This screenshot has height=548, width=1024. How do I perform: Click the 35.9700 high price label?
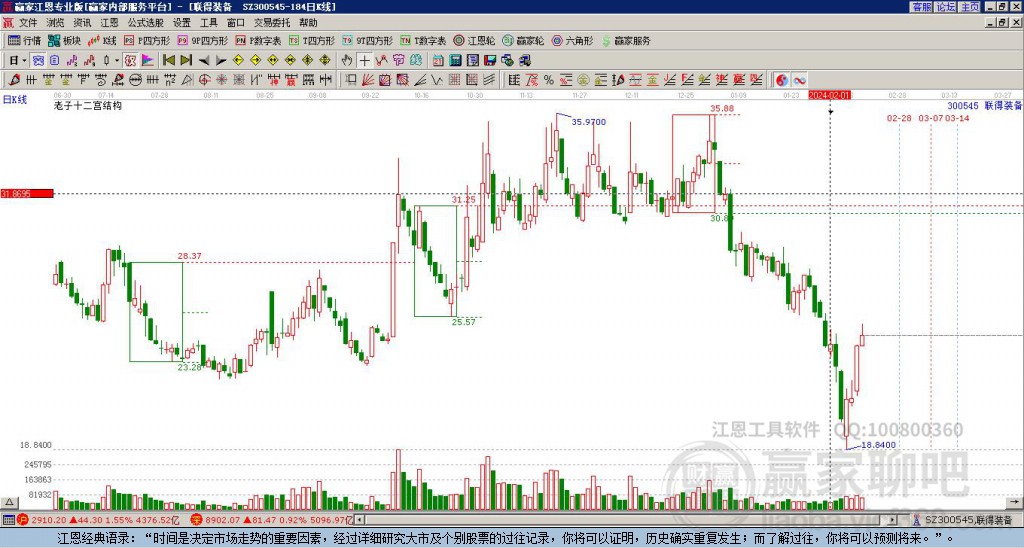588,122
